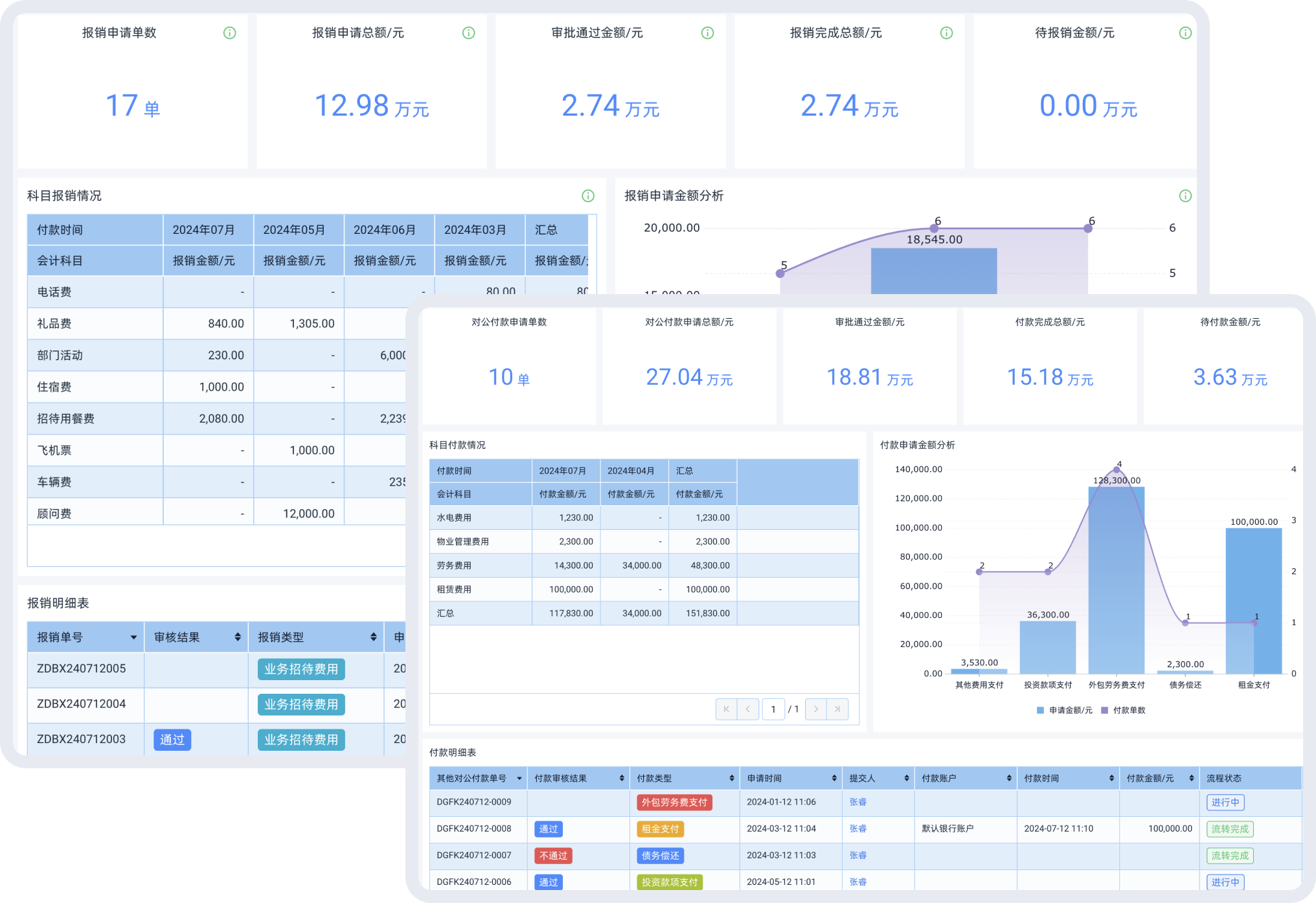The width and height of the screenshot is (1316, 903).
Task: Go to previous page in 科目付款情况 pager
Action: tap(747, 709)
